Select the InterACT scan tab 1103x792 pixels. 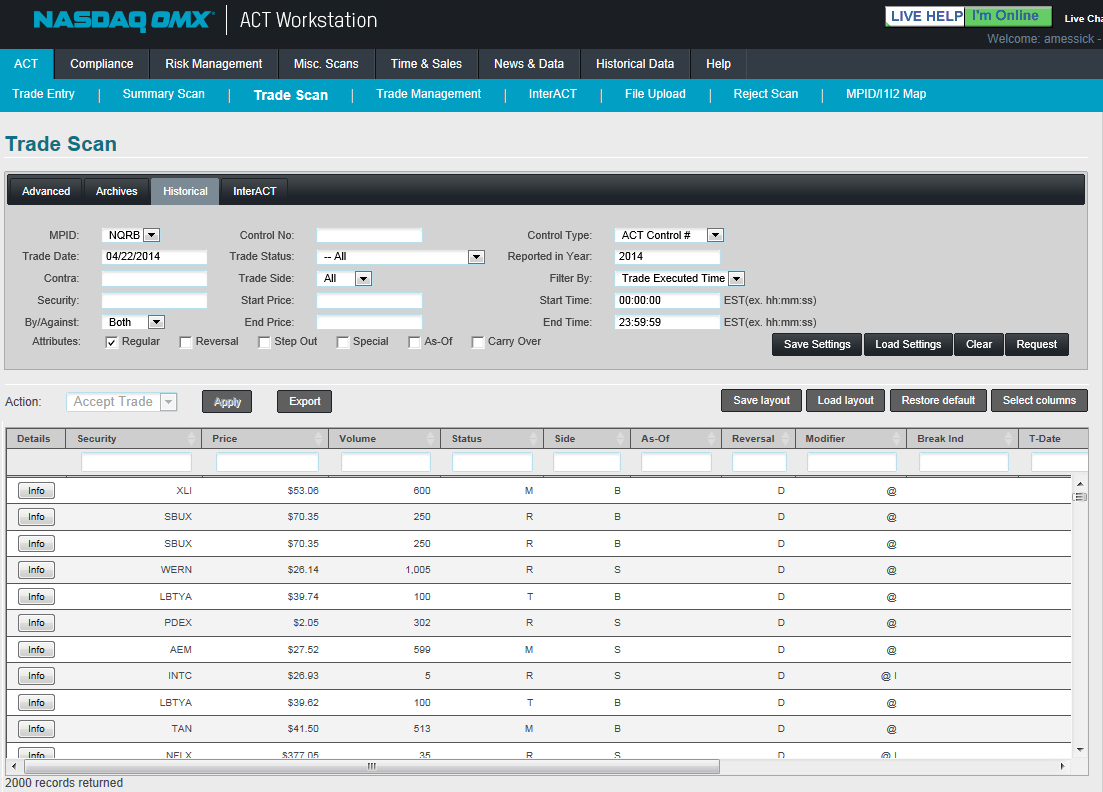[x=255, y=191]
